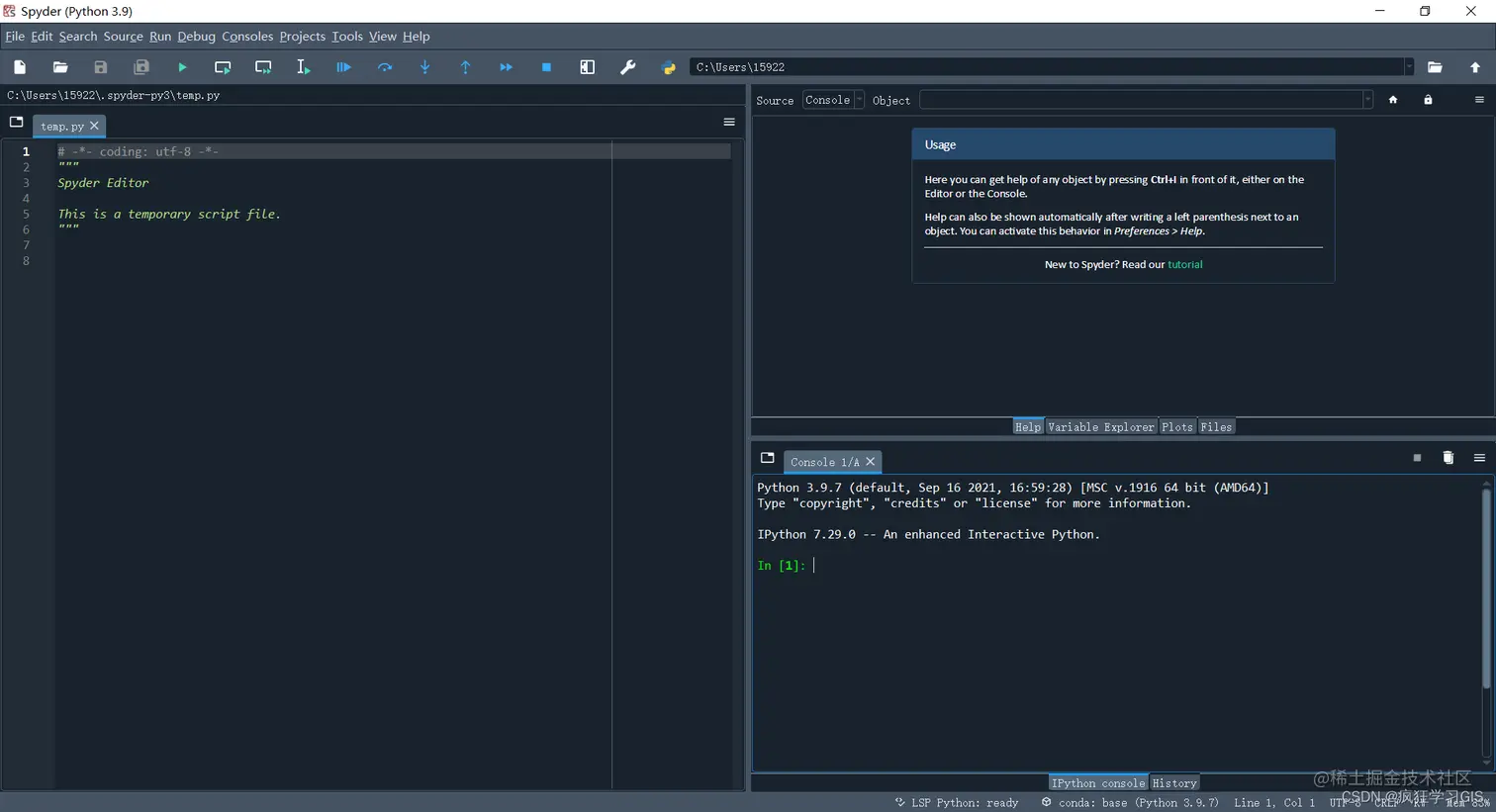Close the temp.py editor tab
The height and width of the screenshot is (812, 1496).
[94, 126]
